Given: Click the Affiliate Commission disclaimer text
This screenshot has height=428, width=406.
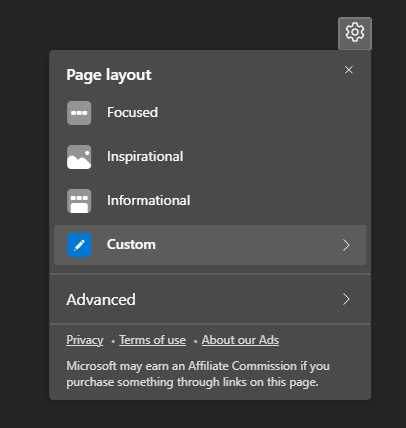Looking at the screenshot, I should pyautogui.click(x=198, y=374).
